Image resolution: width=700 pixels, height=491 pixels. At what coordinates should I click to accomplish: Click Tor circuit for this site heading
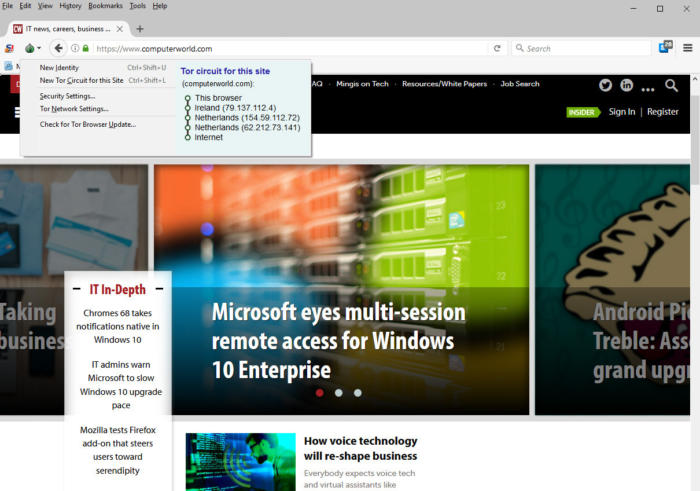225,71
